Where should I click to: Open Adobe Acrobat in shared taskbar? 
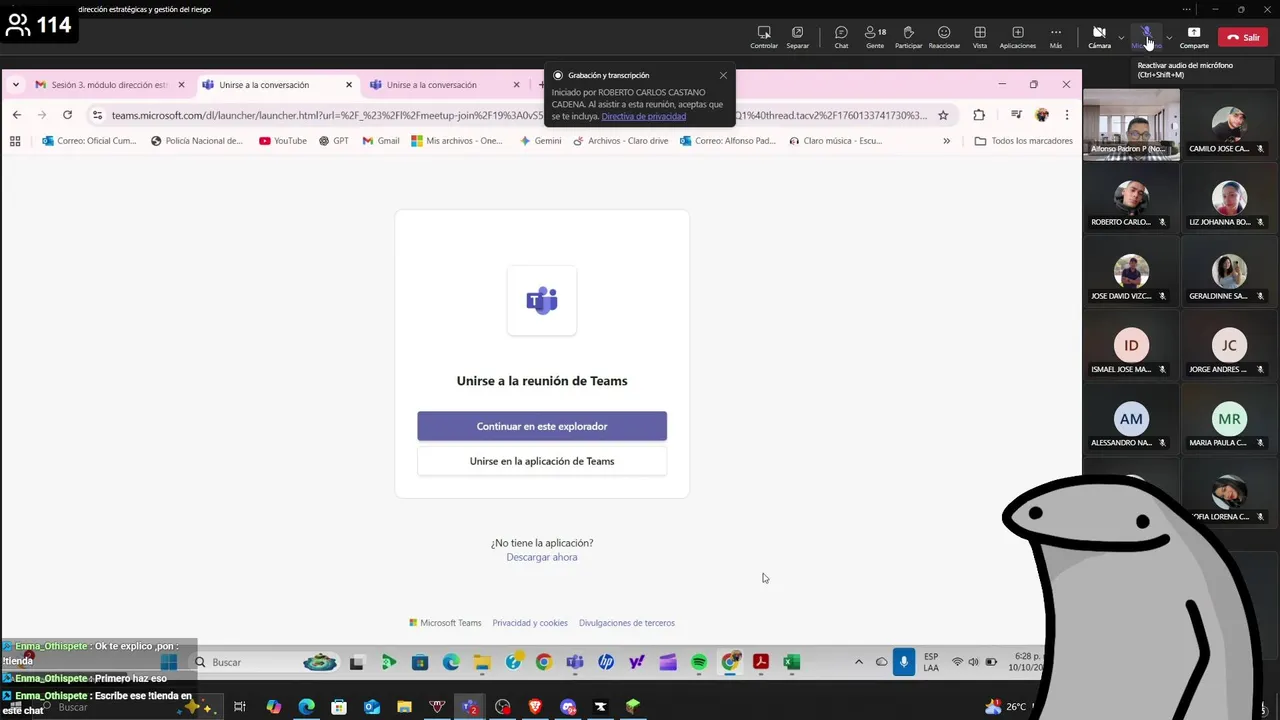point(760,662)
